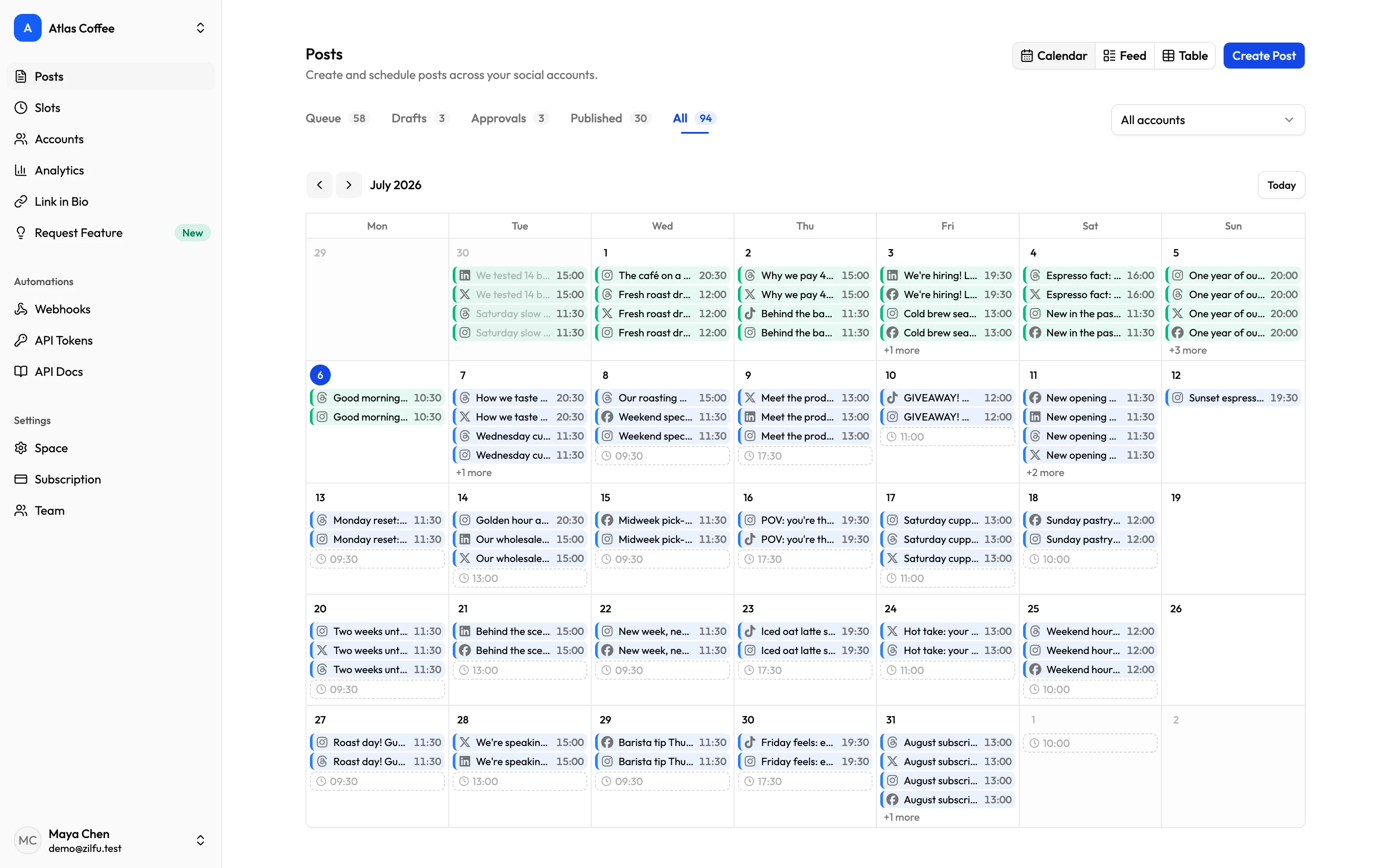Click the Atlas Coffee avatar logo

(x=27, y=27)
